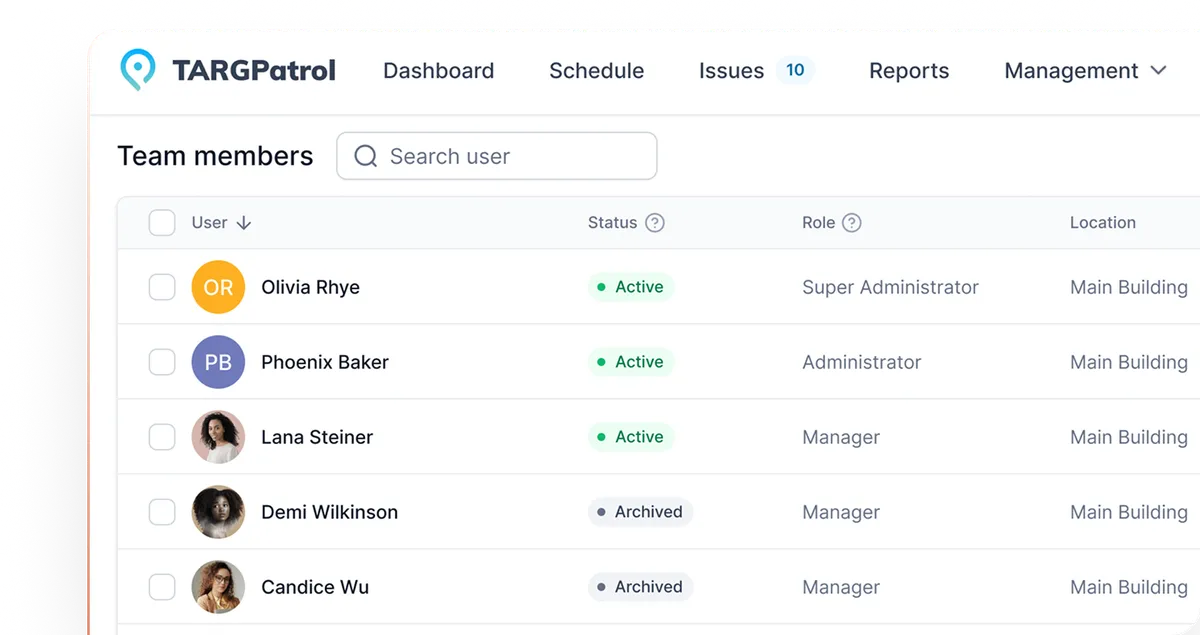Expand the Management dropdown menu
This screenshot has width=1200, height=635.
[x=1085, y=70]
